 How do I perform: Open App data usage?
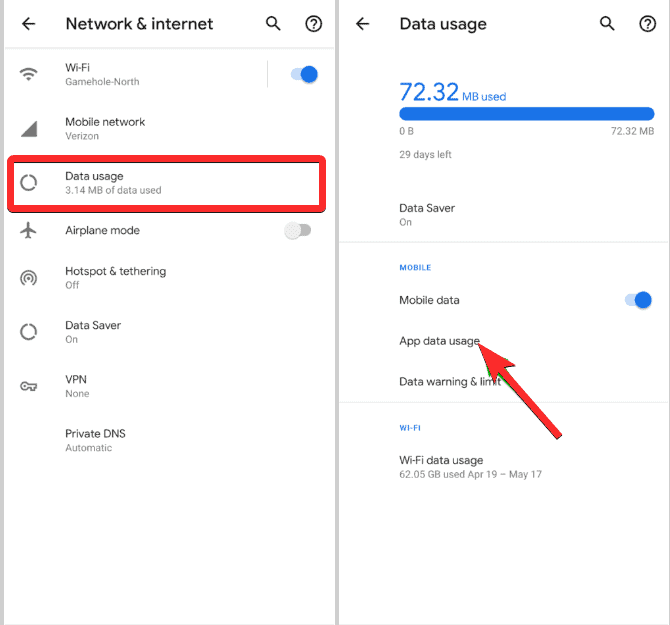pos(503,341)
